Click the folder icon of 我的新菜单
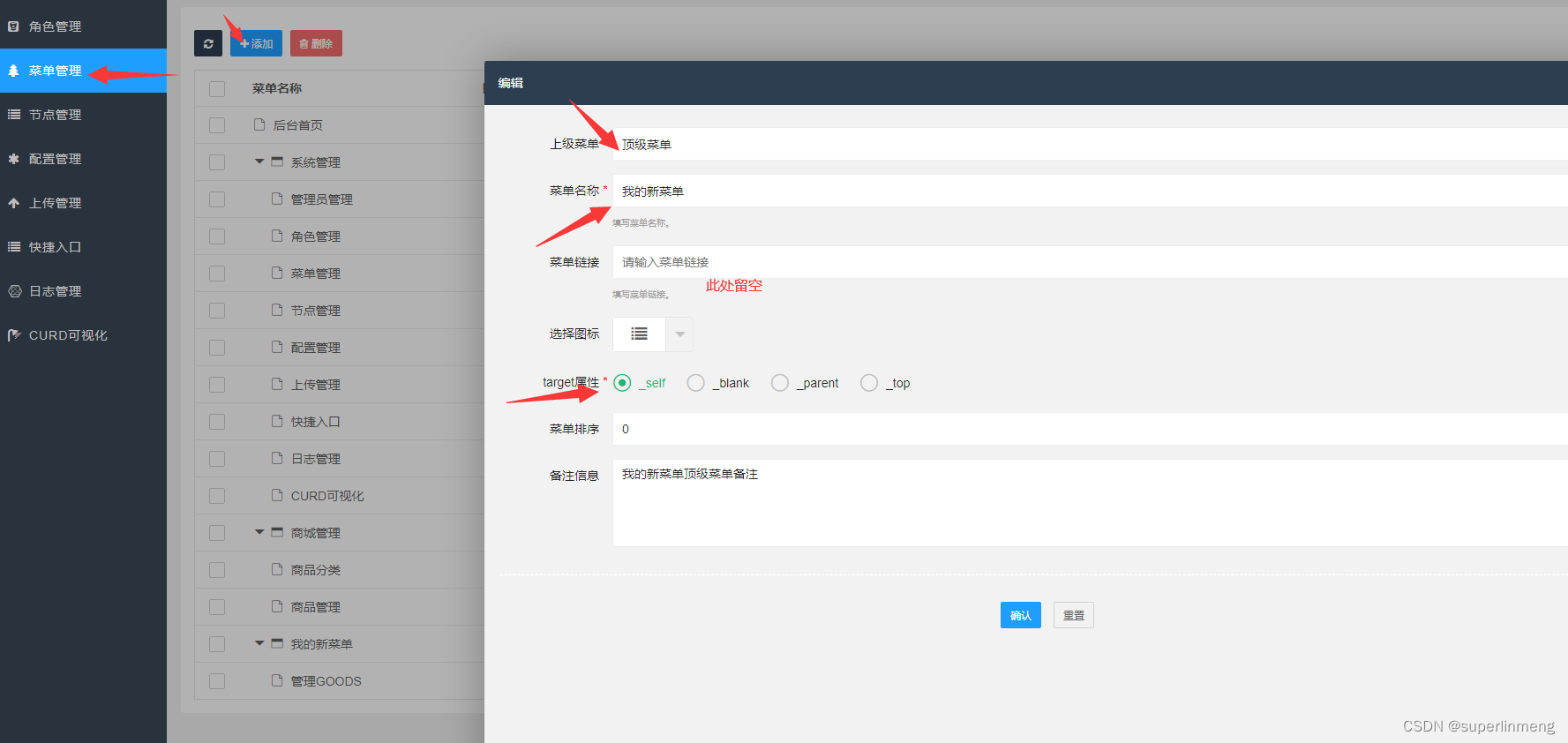Screen dimensions: 1568x743 (277, 643)
